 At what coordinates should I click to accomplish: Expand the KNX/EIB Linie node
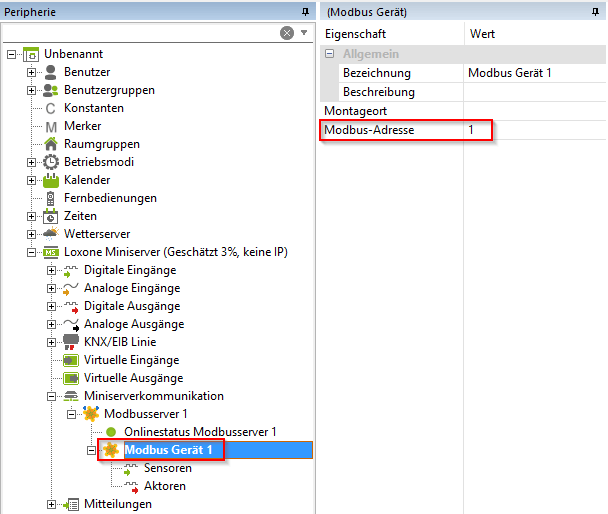point(51,342)
